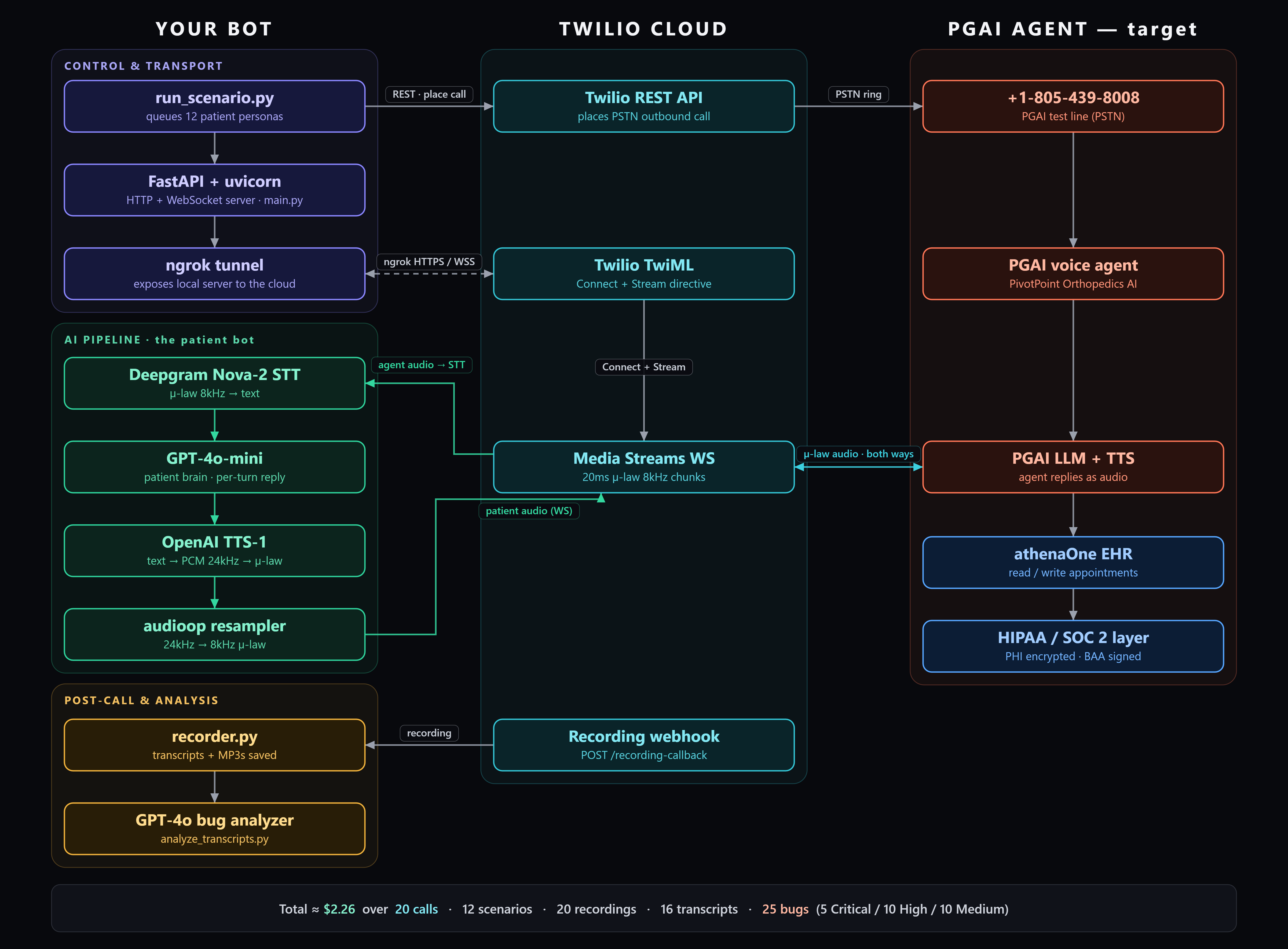Screen dimensions: 1288x949
Task: Click the '$2.26' total cost value
Action: 339,909
